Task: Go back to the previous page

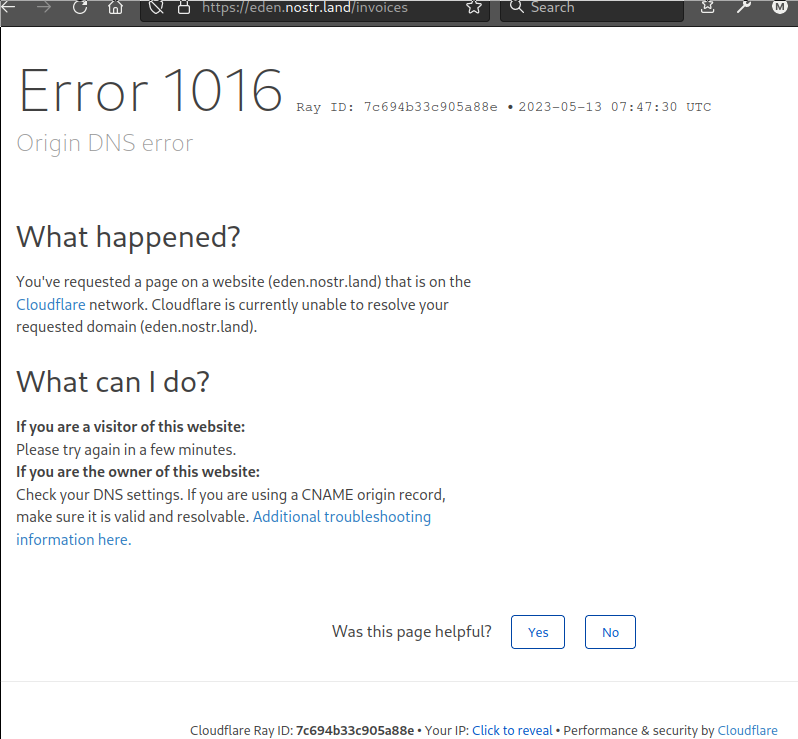Action: pos(10,7)
